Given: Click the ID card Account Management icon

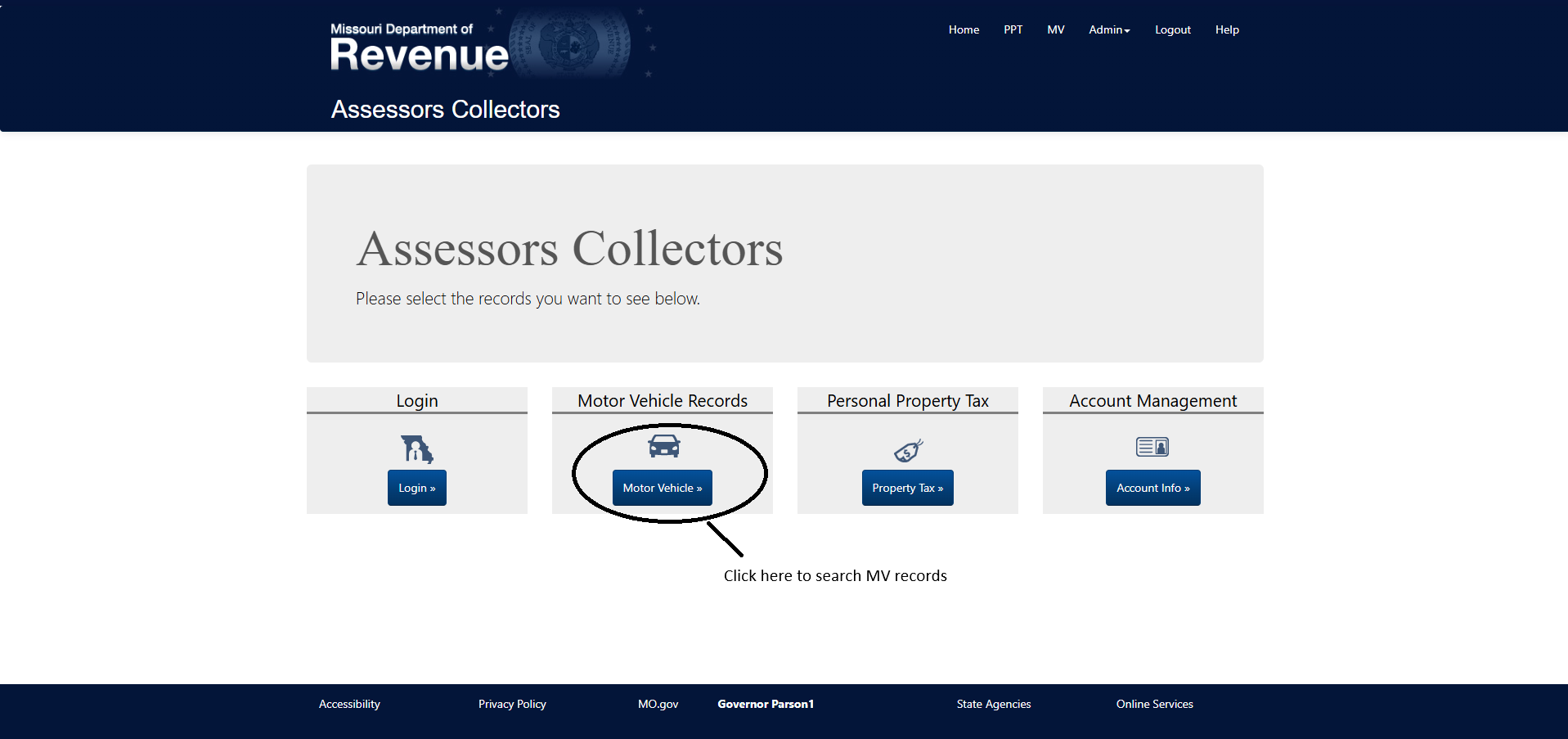Looking at the screenshot, I should click(1152, 447).
